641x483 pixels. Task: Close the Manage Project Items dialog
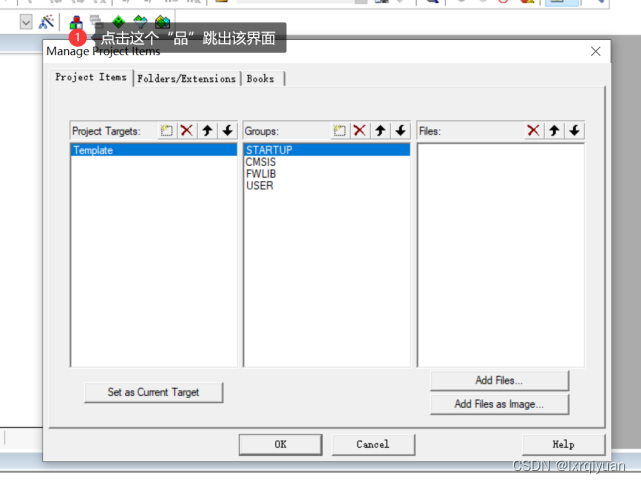tap(596, 51)
